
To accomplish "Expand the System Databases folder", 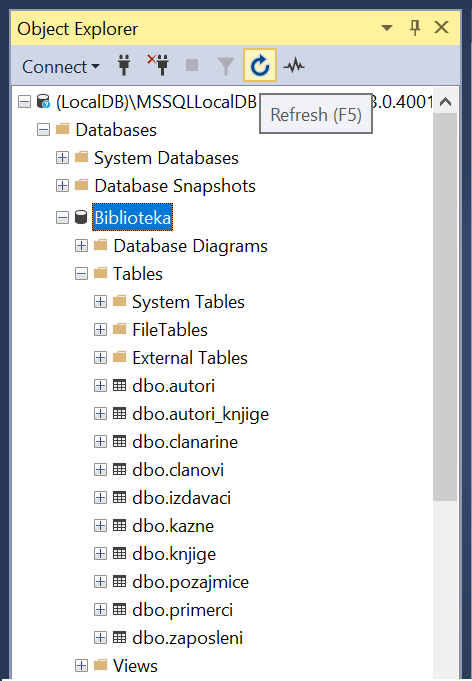I will point(63,157).
